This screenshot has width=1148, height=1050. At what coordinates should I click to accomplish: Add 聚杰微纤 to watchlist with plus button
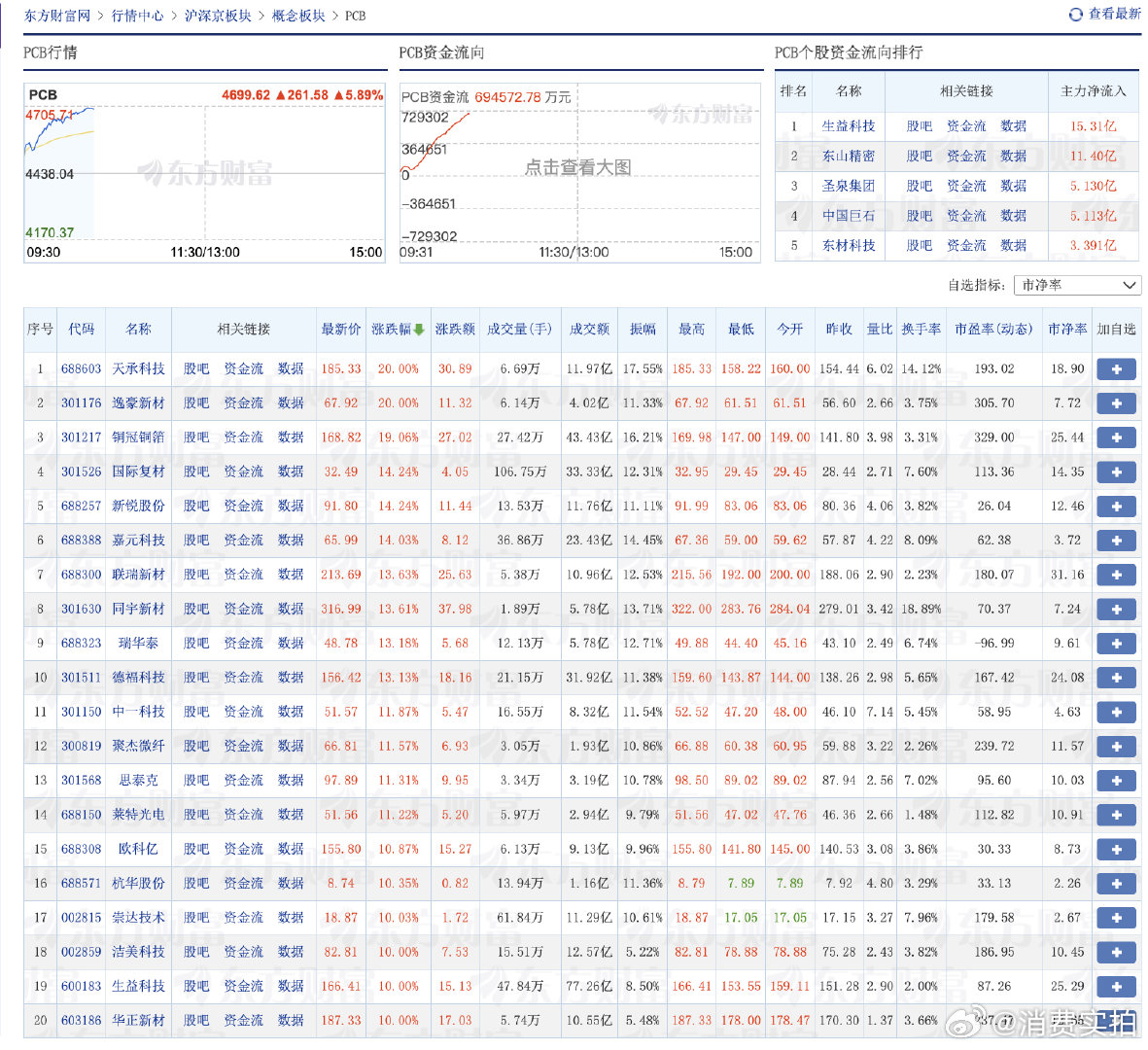1116,746
